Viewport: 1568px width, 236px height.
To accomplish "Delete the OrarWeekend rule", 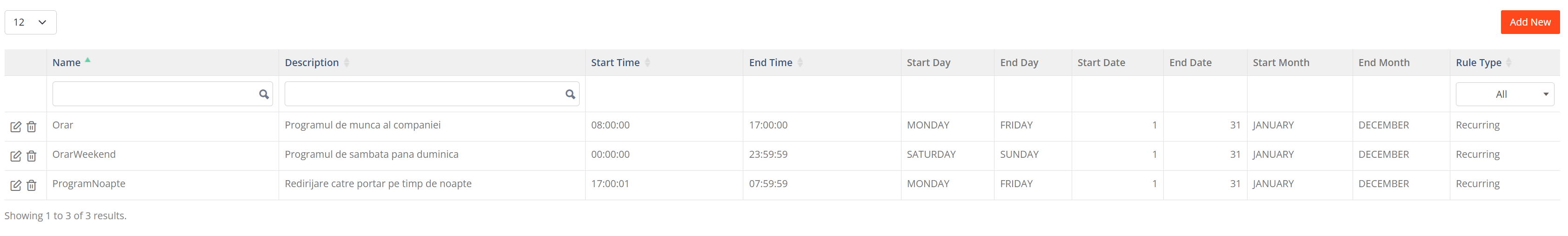I will (32, 156).
